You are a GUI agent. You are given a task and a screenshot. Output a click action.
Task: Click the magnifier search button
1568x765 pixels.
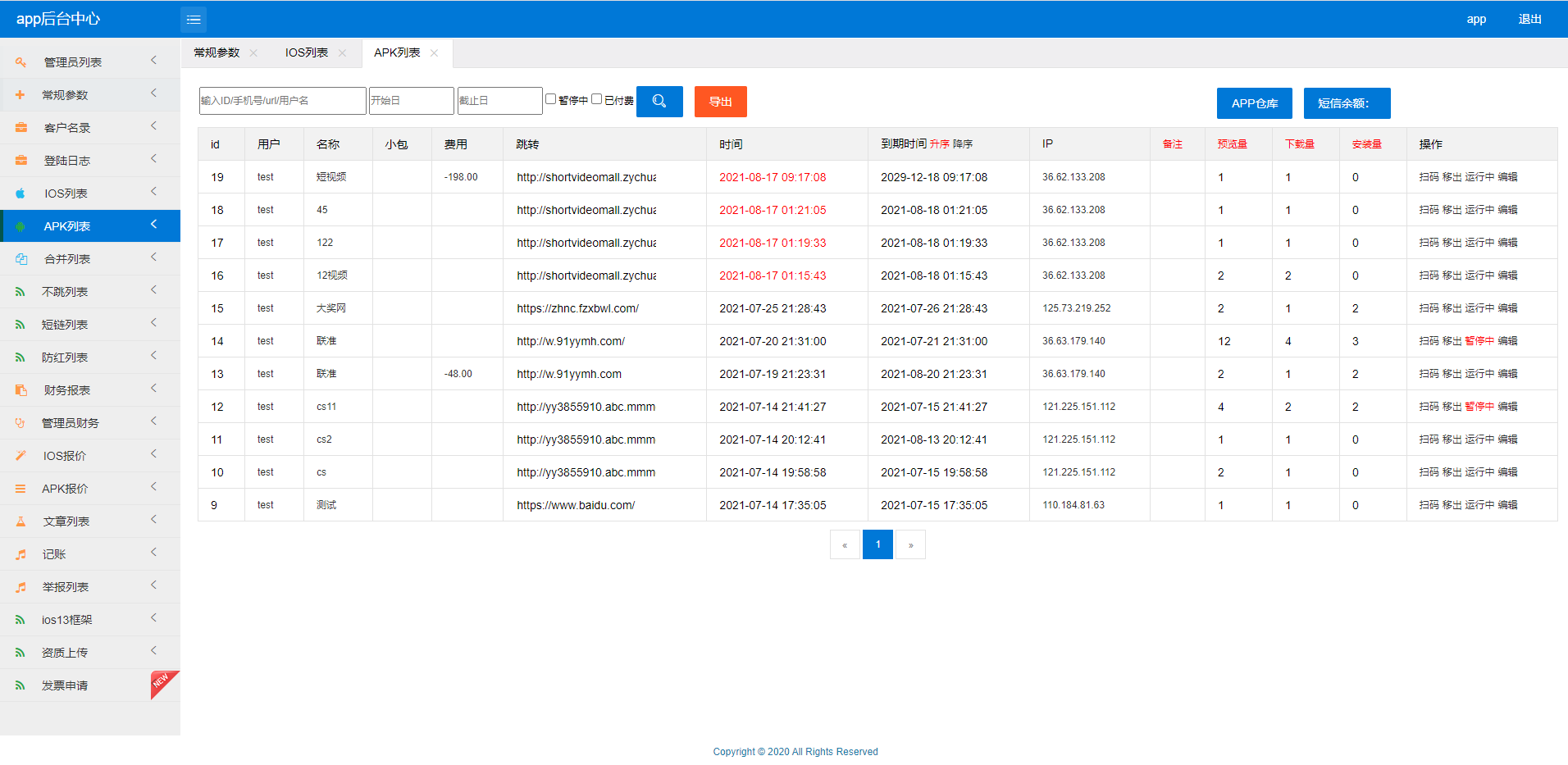659,102
